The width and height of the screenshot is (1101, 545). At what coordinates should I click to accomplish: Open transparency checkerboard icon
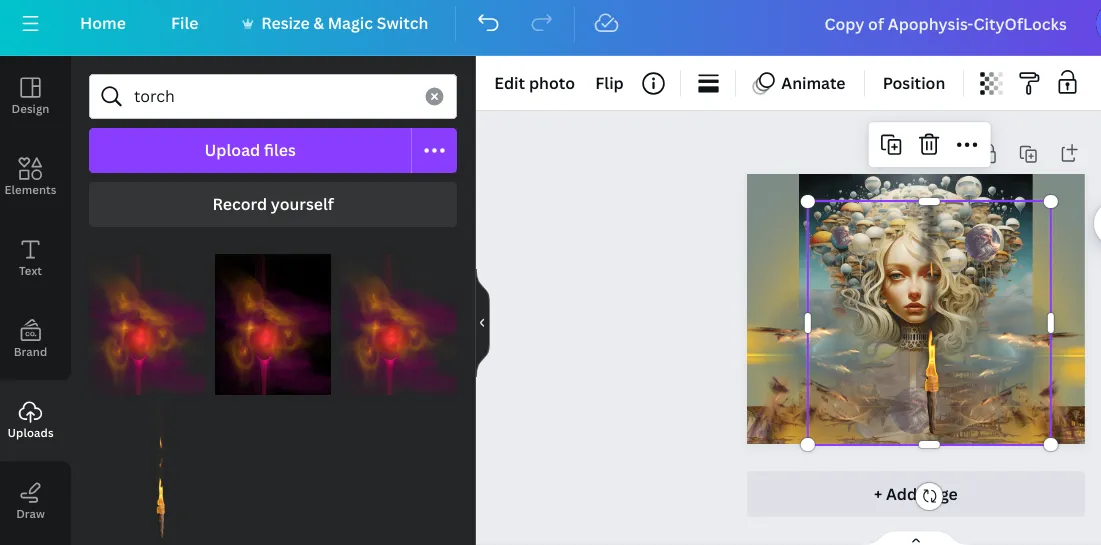[991, 84]
